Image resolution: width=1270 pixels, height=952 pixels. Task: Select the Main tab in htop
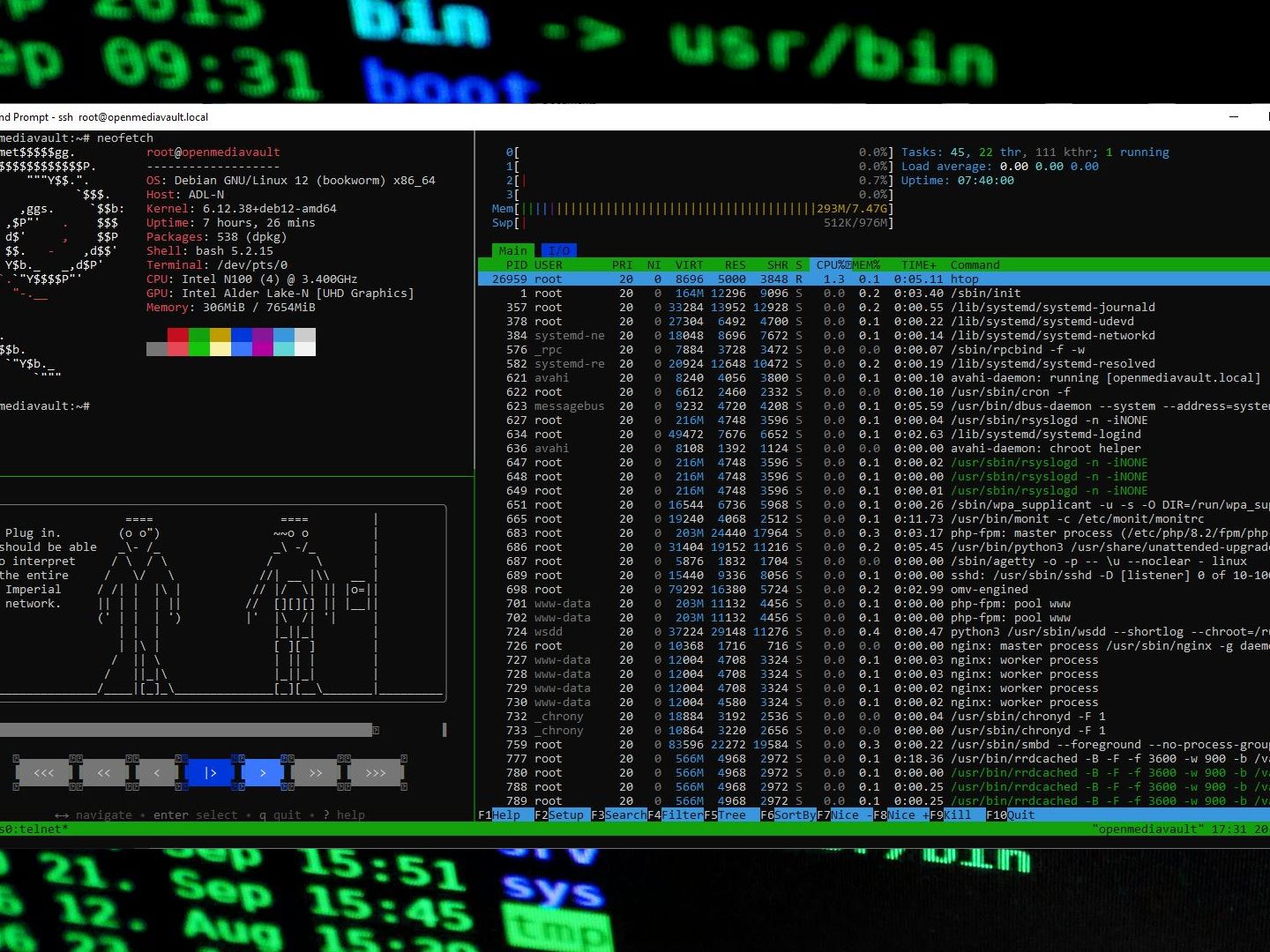tap(512, 250)
